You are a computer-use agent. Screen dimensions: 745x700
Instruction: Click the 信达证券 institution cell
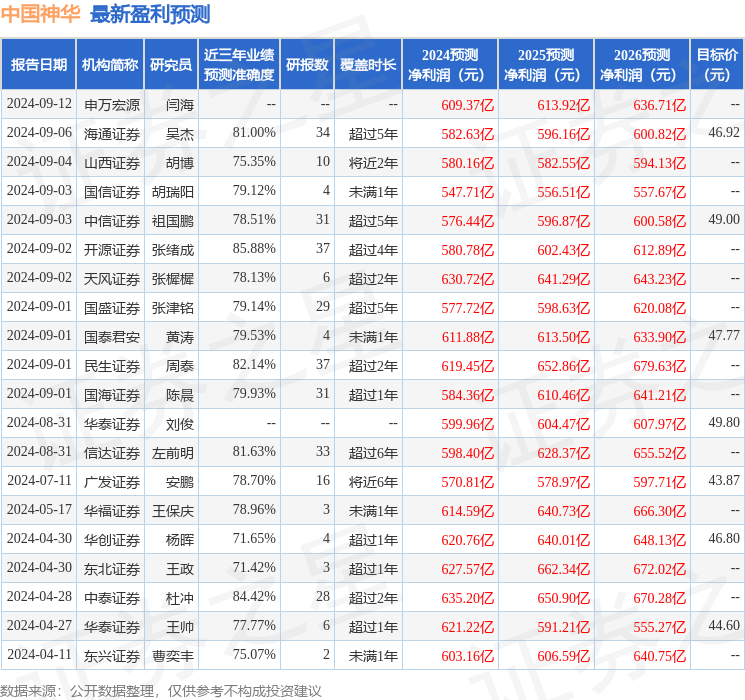click(112, 452)
